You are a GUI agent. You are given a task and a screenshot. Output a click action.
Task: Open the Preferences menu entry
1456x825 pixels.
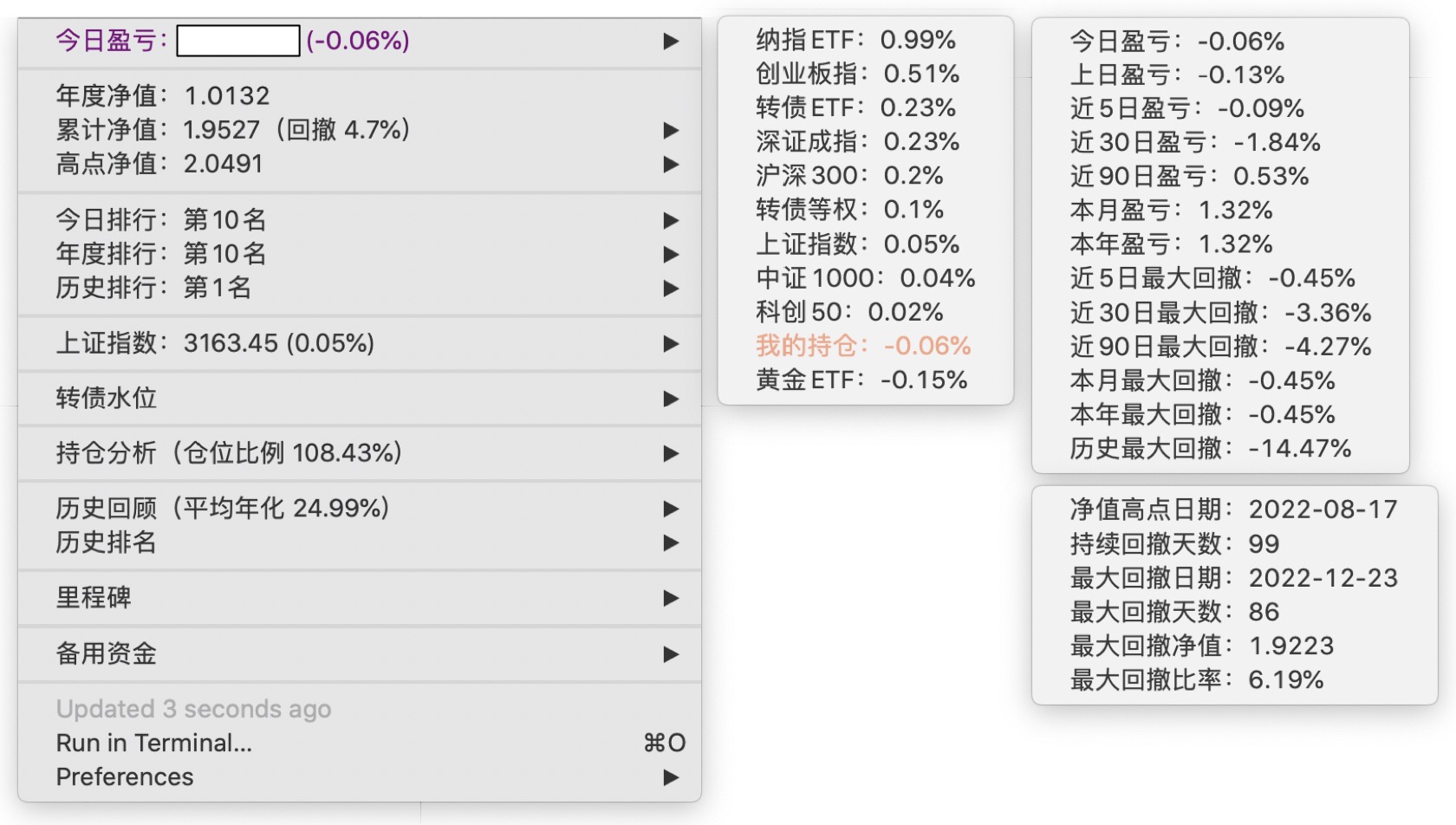125,776
